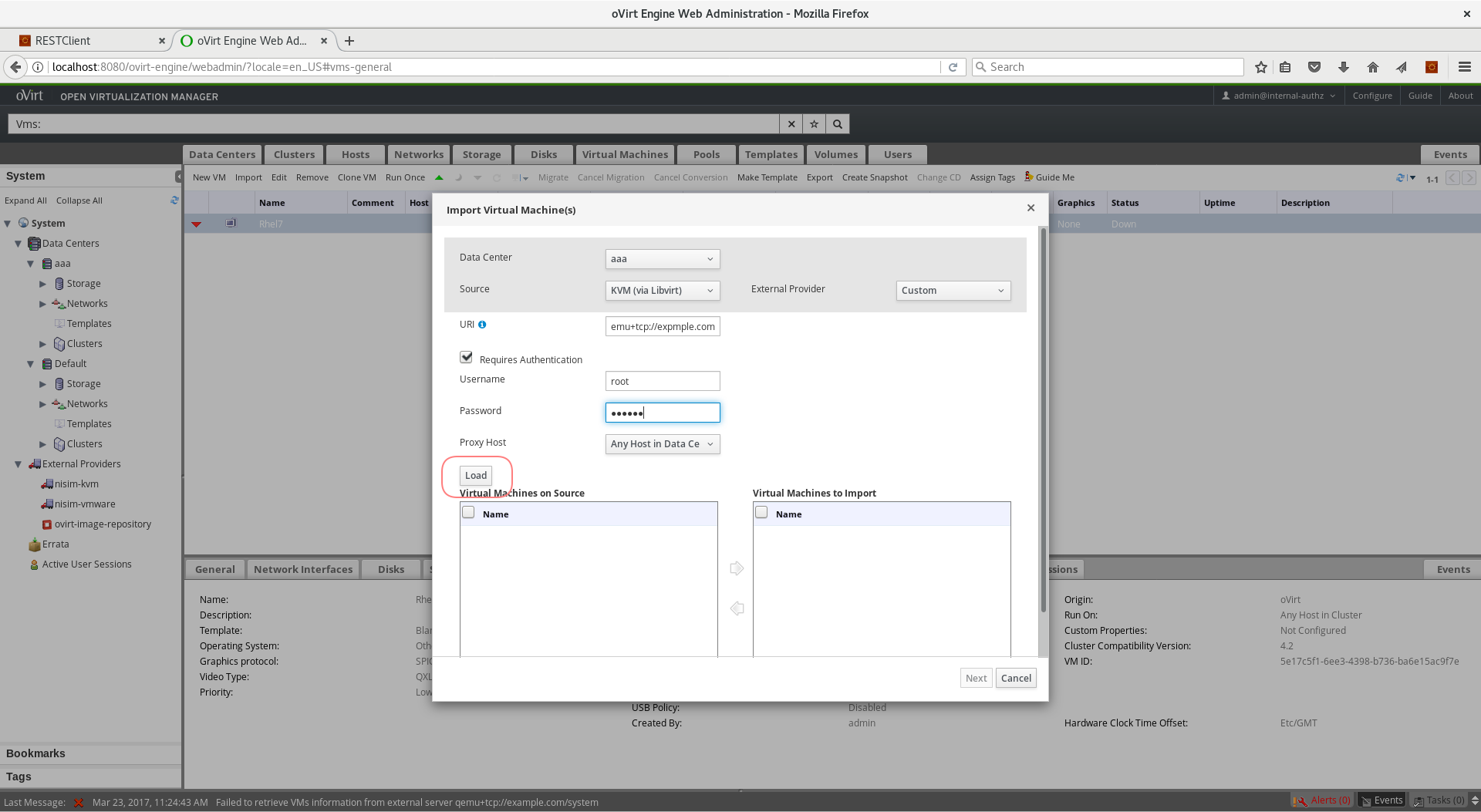Open the Source KVM (via Libvirt) dropdown
Image resolution: width=1481 pixels, height=812 pixels.
click(662, 291)
